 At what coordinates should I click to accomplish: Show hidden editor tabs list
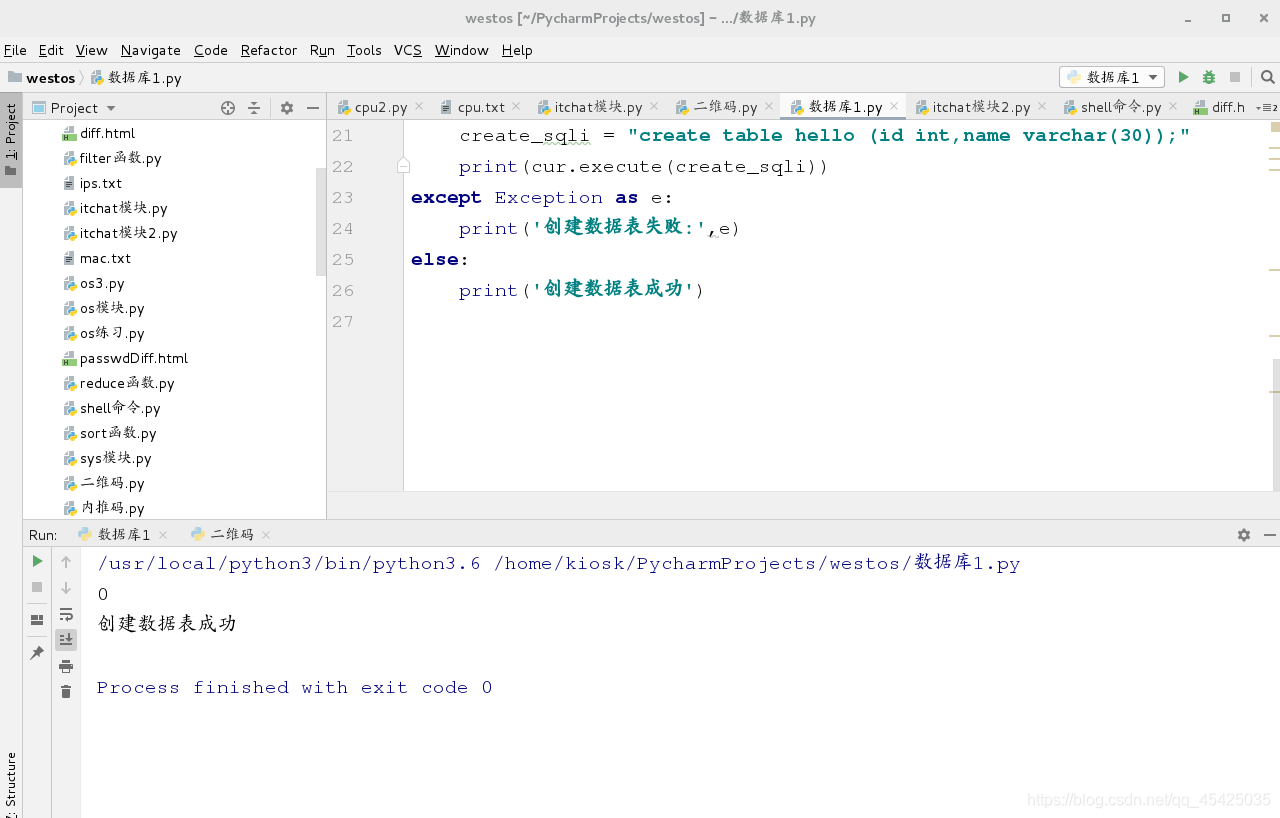tap(1265, 107)
